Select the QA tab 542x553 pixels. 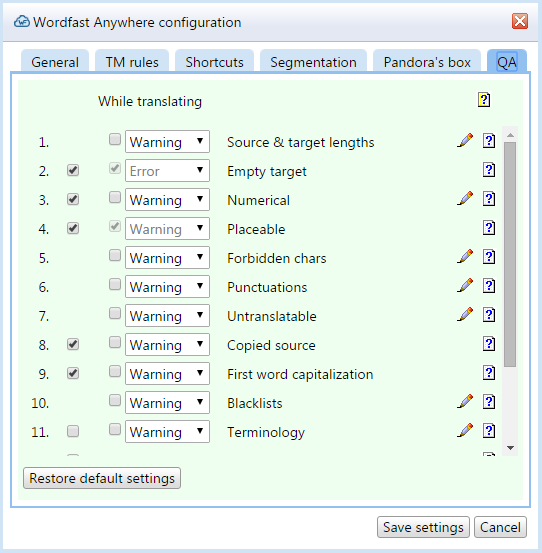coord(507,62)
